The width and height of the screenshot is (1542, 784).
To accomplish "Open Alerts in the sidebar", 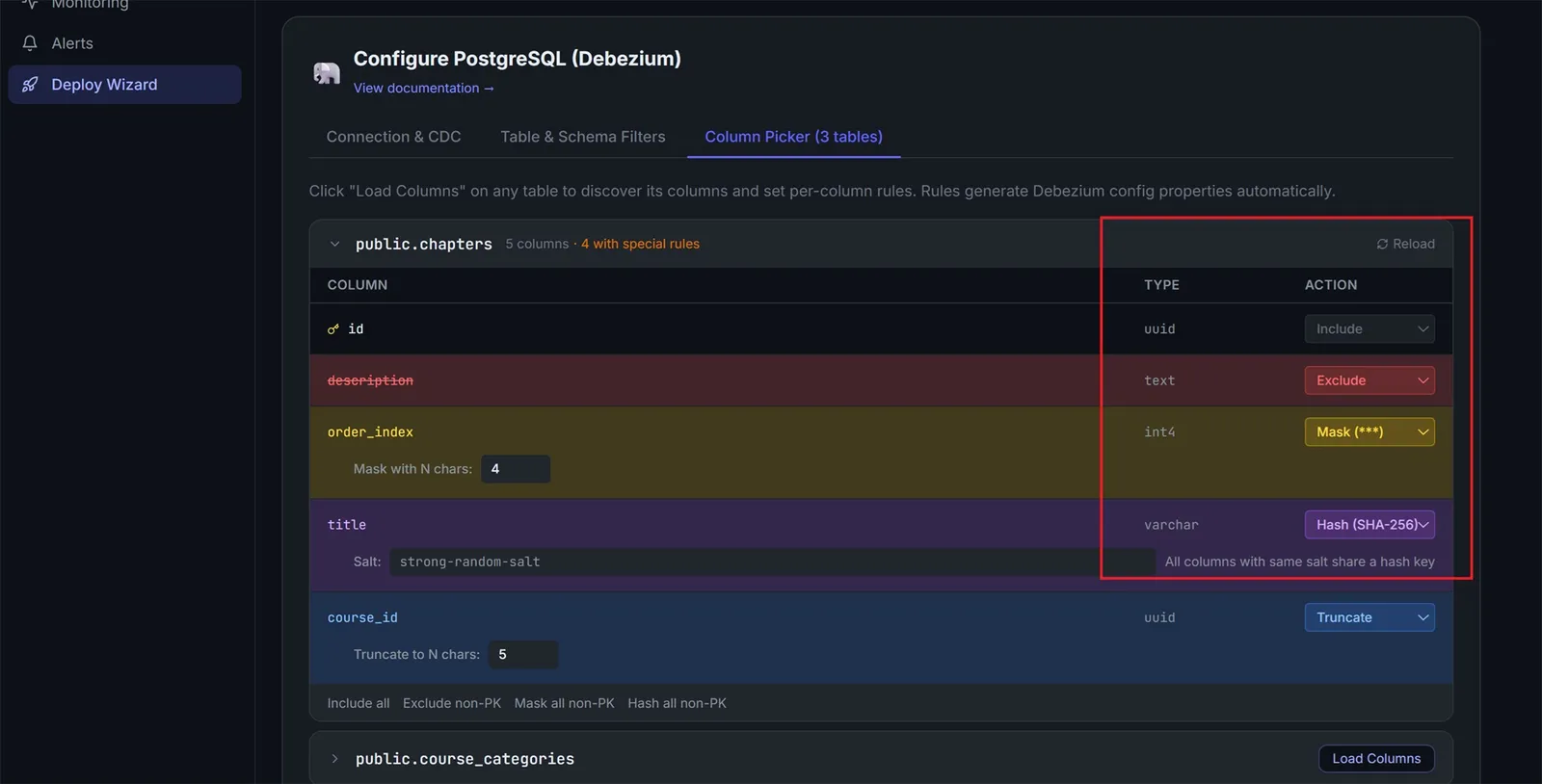I will 124,43.
